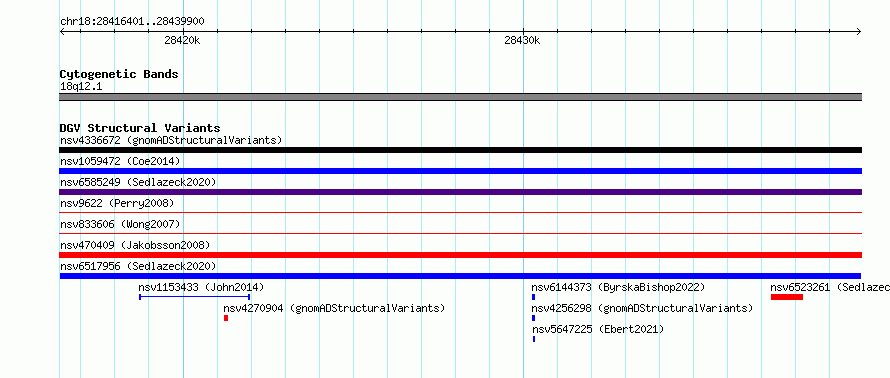
Task: Select the blue nsv6517956 variant bar
Action: 460,276
